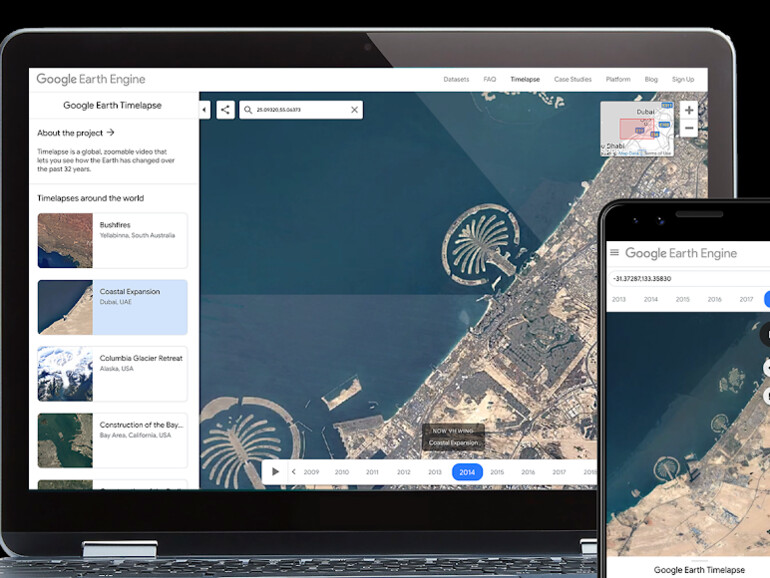770x578 pixels.
Task: Select 2013 on the phone timeline
Action: point(619,299)
